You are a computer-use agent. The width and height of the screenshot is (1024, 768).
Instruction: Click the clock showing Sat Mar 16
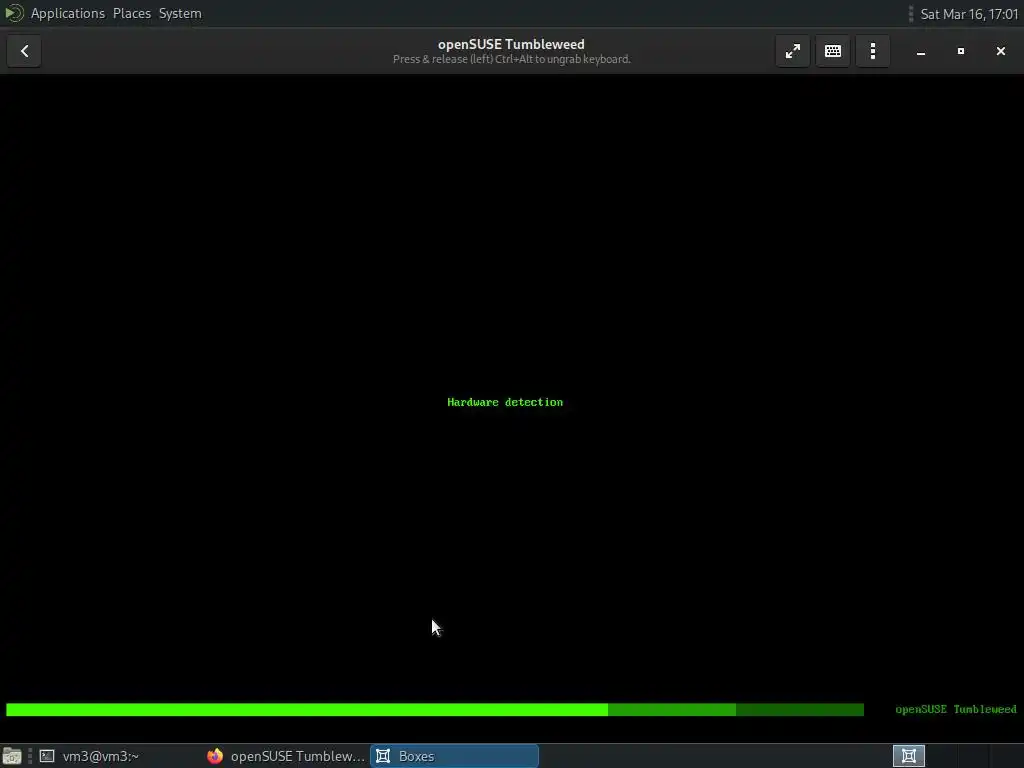coord(969,14)
